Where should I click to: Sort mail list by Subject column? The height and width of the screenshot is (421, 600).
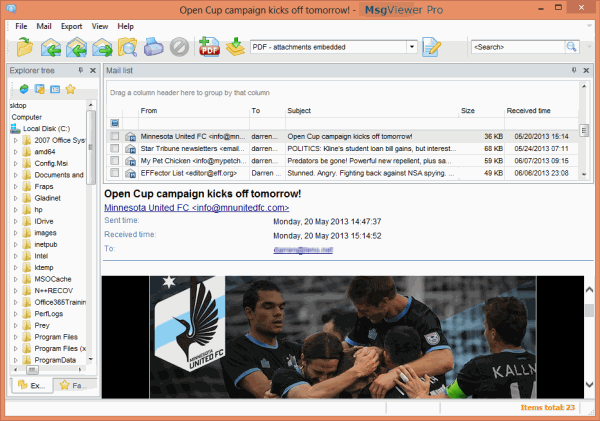[x=372, y=111]
